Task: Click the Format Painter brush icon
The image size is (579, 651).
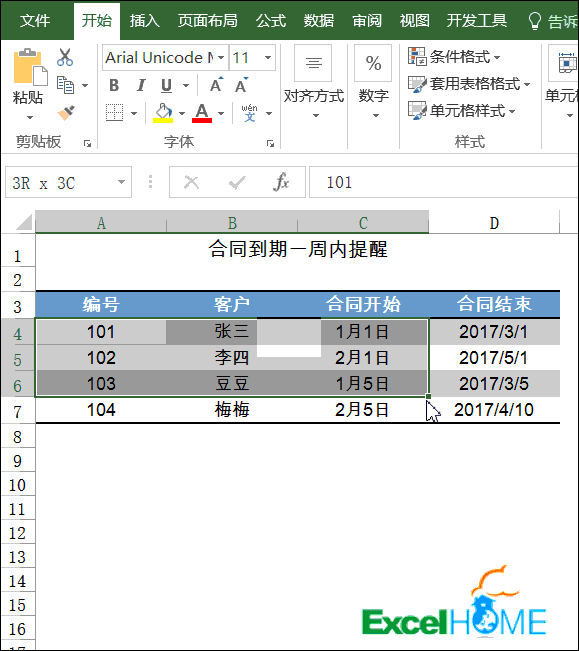Action: (66, 112)
